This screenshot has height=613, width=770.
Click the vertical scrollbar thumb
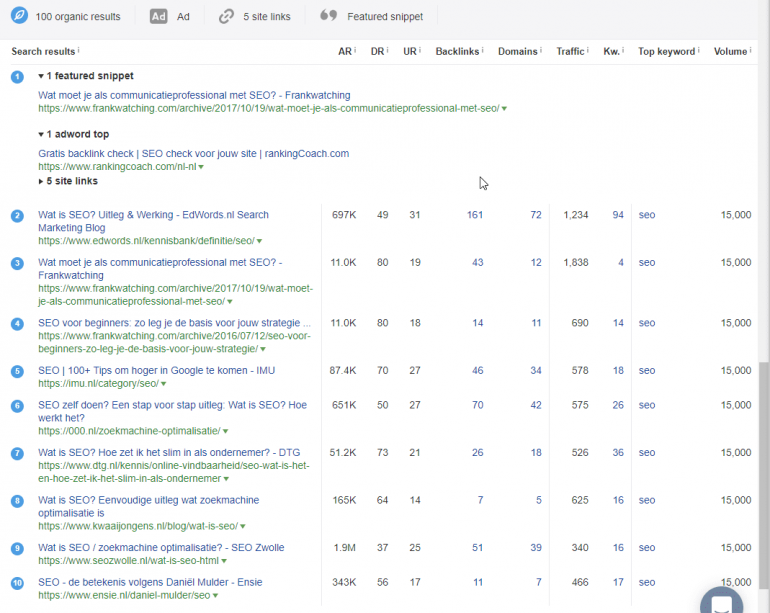coord(764,475)
